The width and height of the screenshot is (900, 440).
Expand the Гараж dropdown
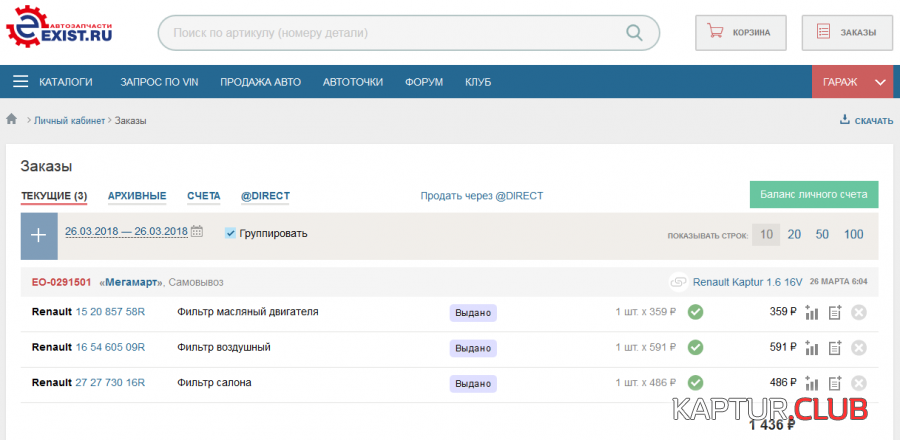pos(880,82)
